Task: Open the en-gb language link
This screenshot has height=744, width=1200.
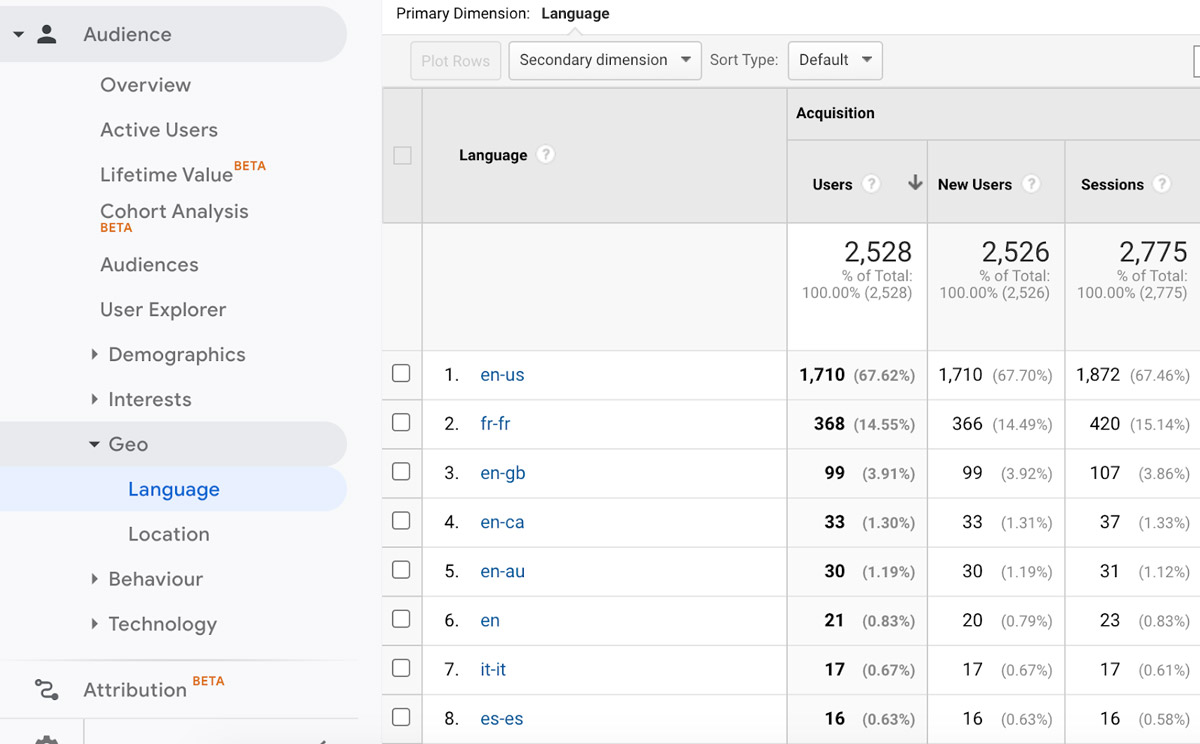Action: pos(503,473)
